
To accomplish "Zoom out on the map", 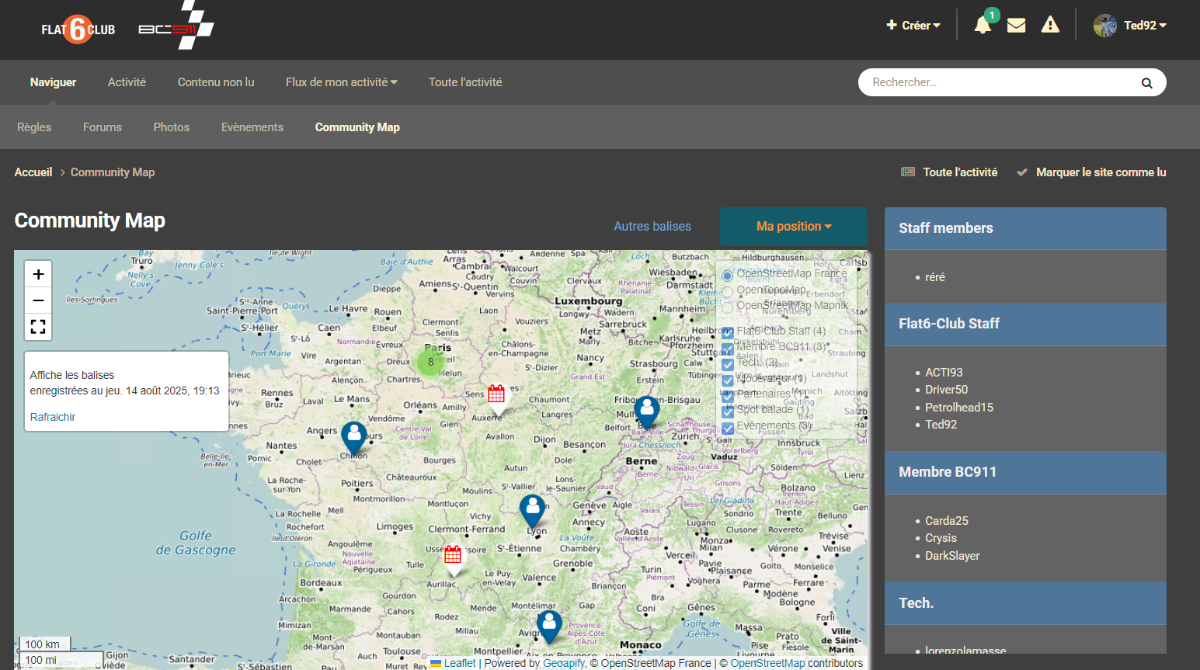I will tap(38, 300).
